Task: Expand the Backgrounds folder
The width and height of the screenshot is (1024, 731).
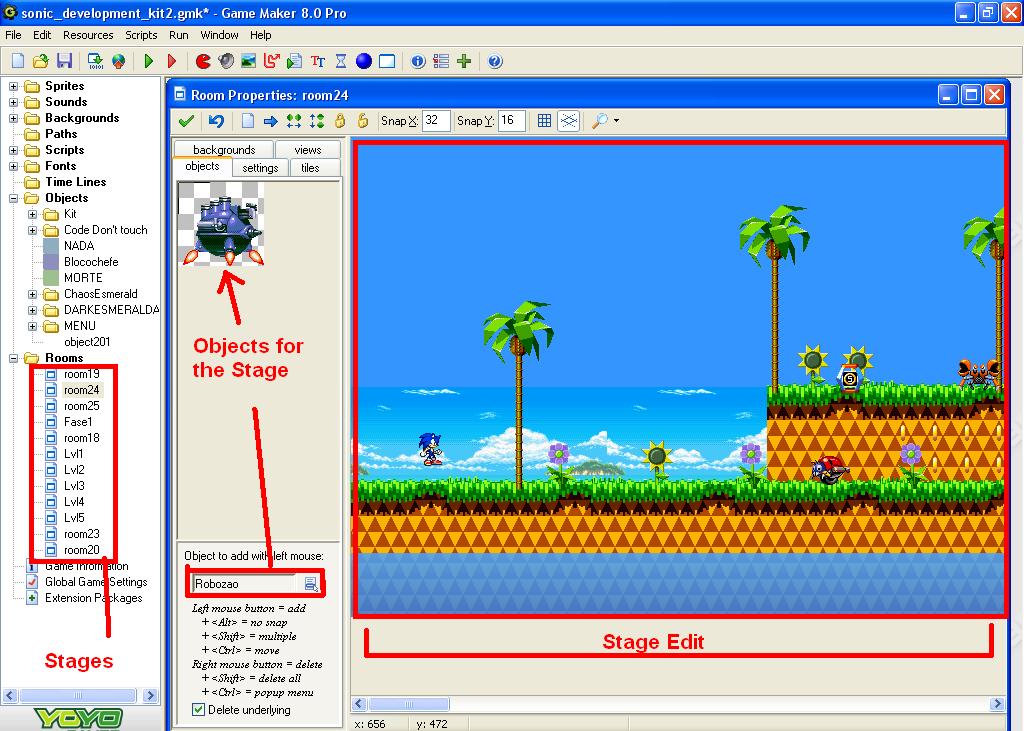Action: click(x=13, y=118)
